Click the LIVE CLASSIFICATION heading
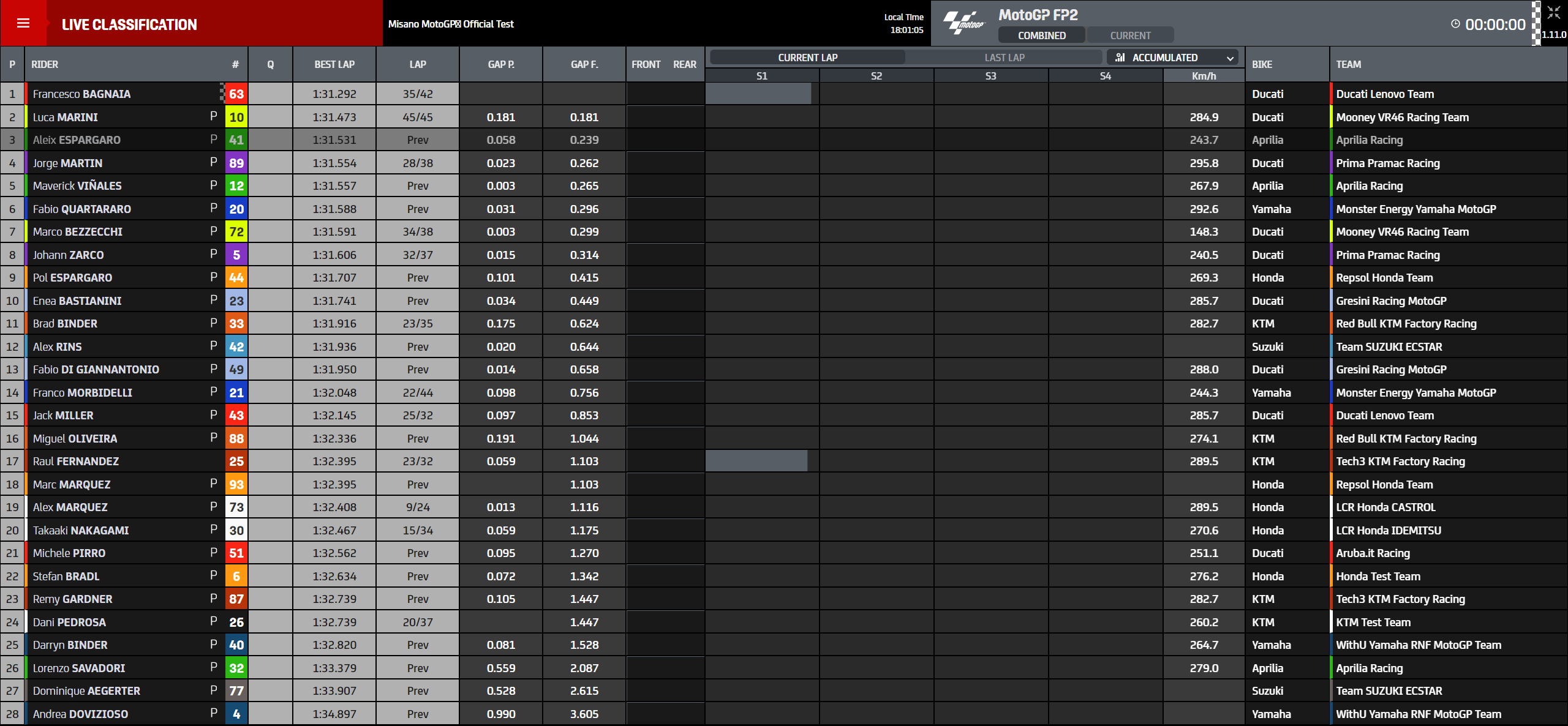Viewport: 1568px width, 726px height. (x=129, y=24)
